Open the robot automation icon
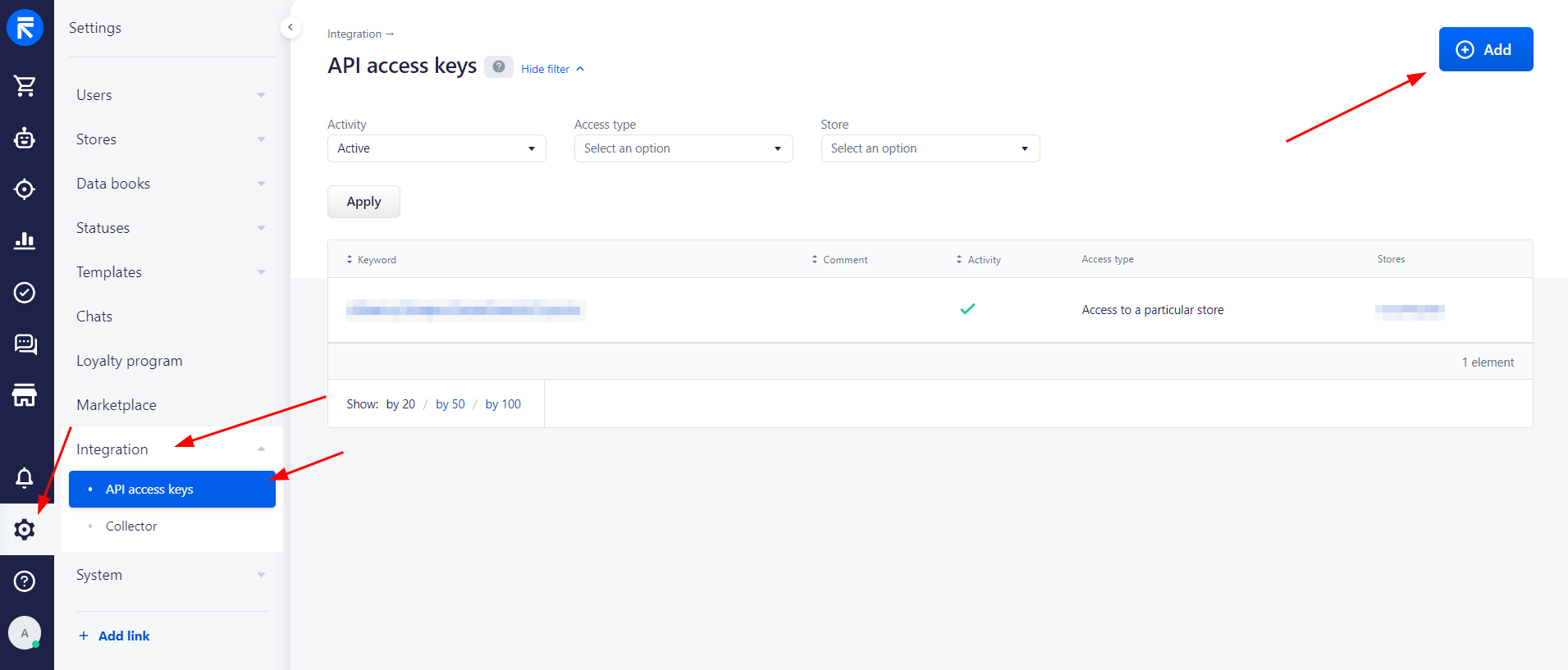The height and width of the screenshot is (670, 1568). [25, 138]
